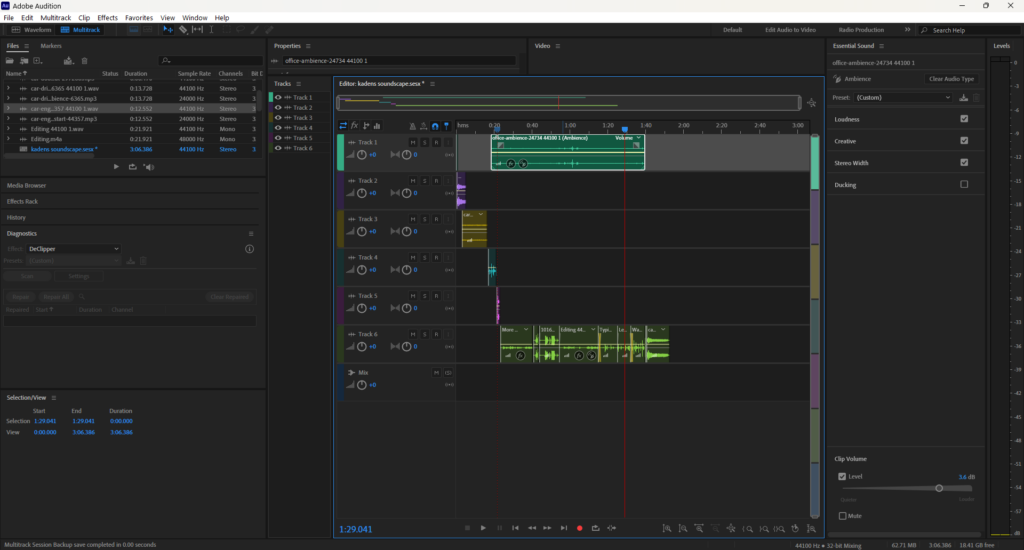Solo Track 3 using the S button

[424, 219]
